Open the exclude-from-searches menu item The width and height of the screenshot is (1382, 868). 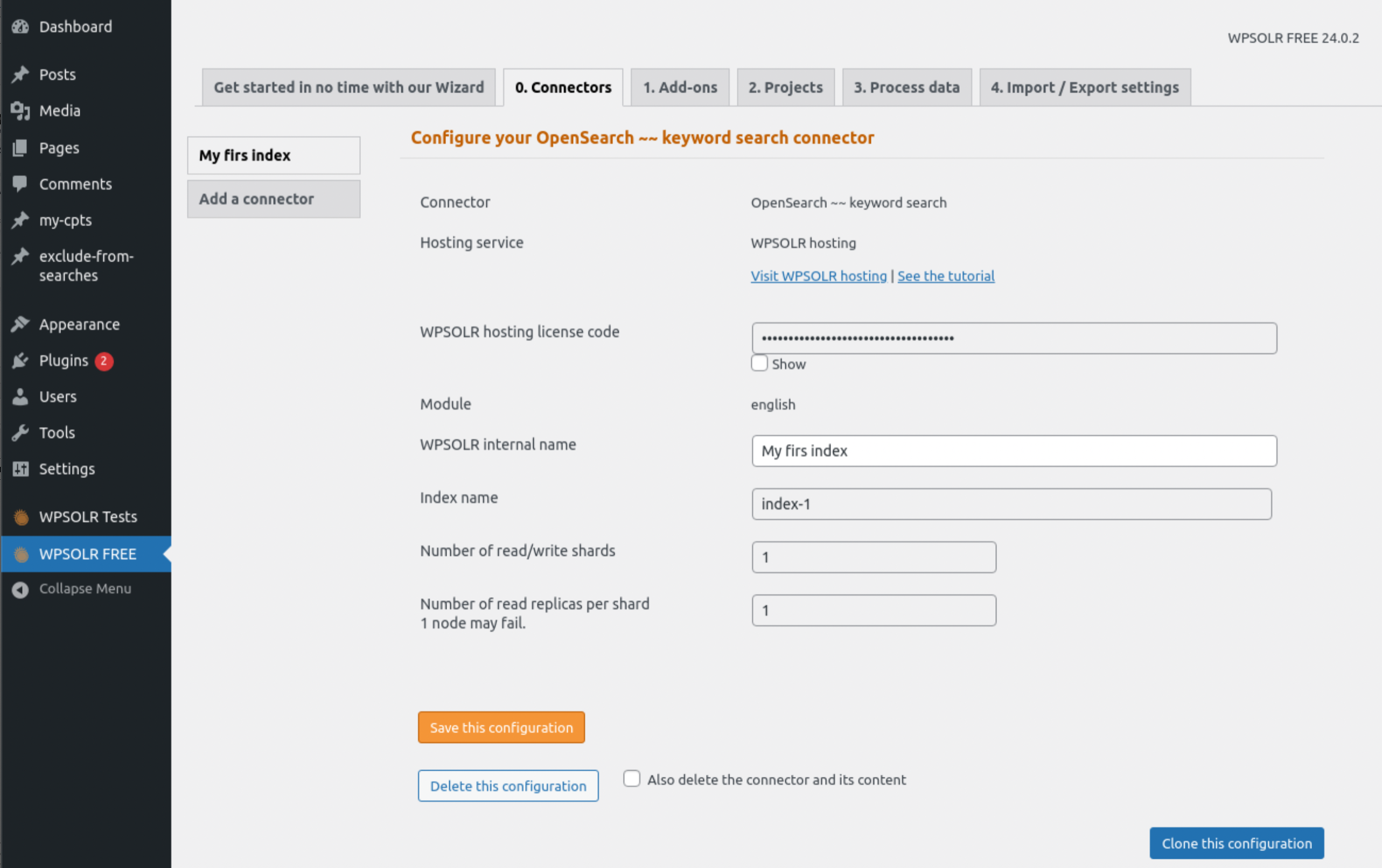pos(86,265)
